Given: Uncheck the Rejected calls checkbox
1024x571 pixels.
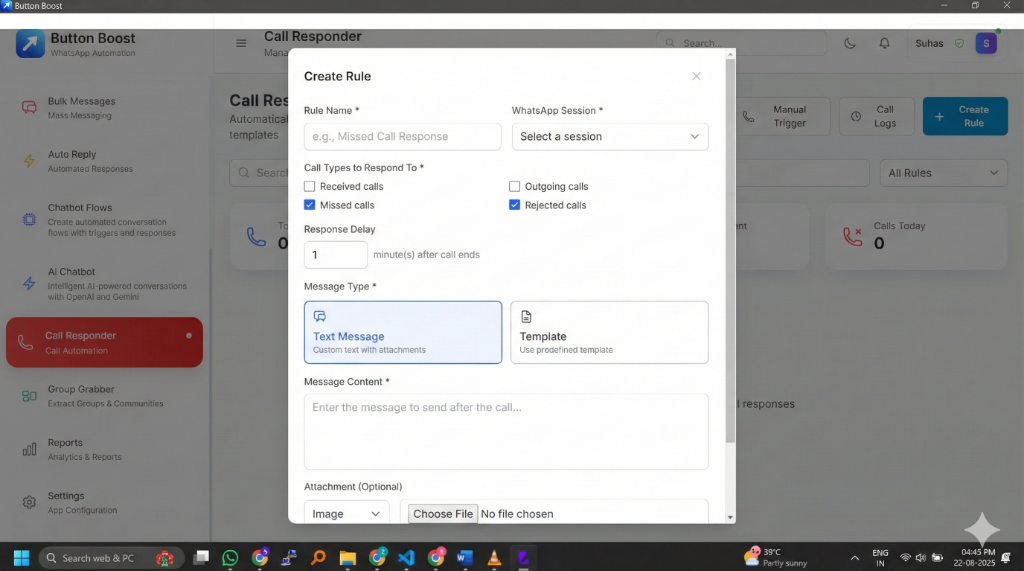Looking at the screenshot, I should (515, 205).
